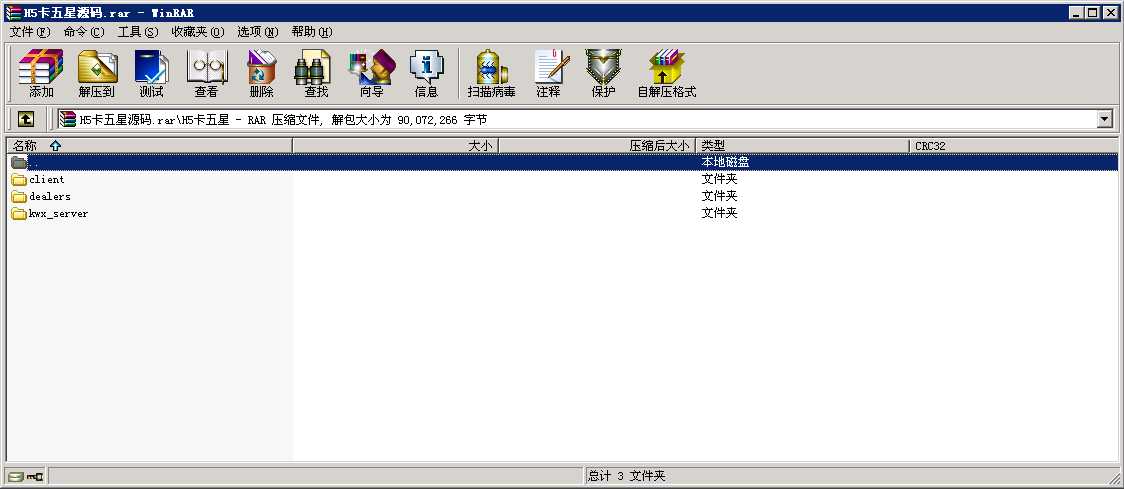Sort by CRC32 column header
The height and width of the screenshot is (489, 1124).
click(1014, 146)
